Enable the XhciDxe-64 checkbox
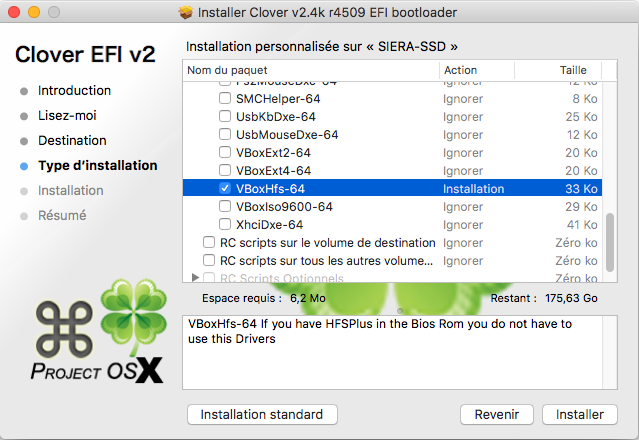The height and width of the screenshot is (440, 639). 225,224
